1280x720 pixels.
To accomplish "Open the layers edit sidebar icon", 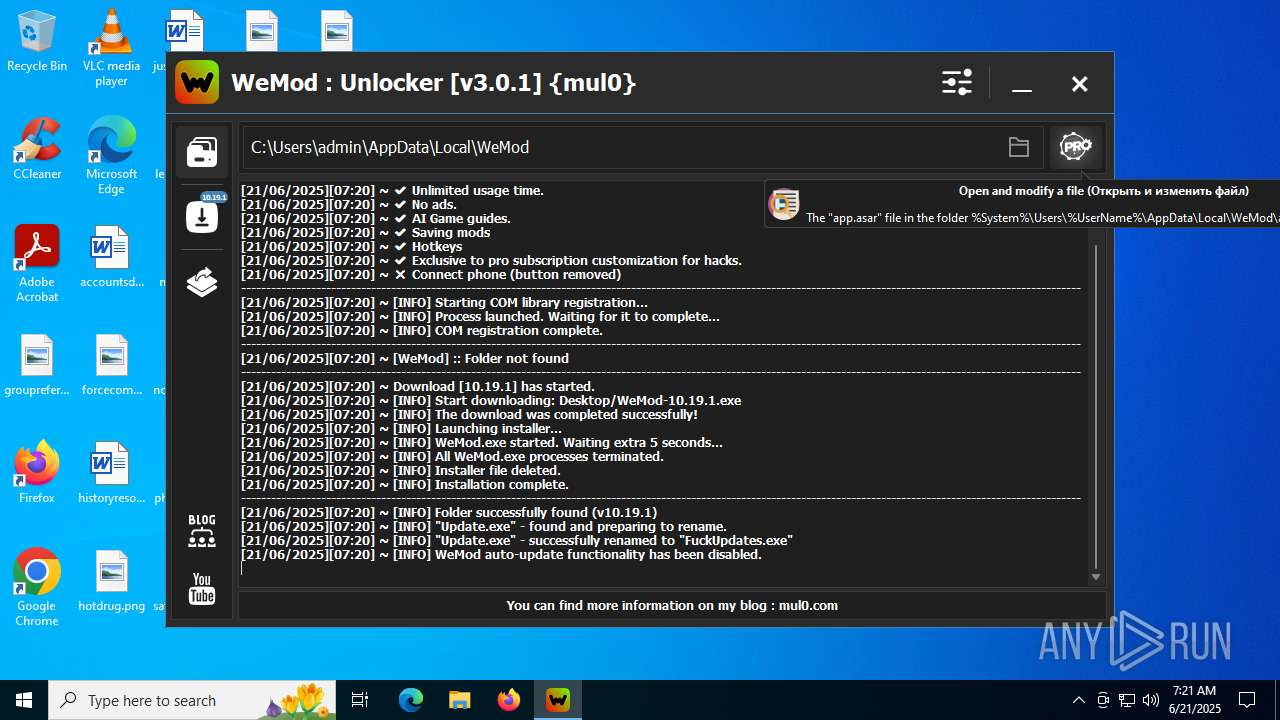I will 202,283.
